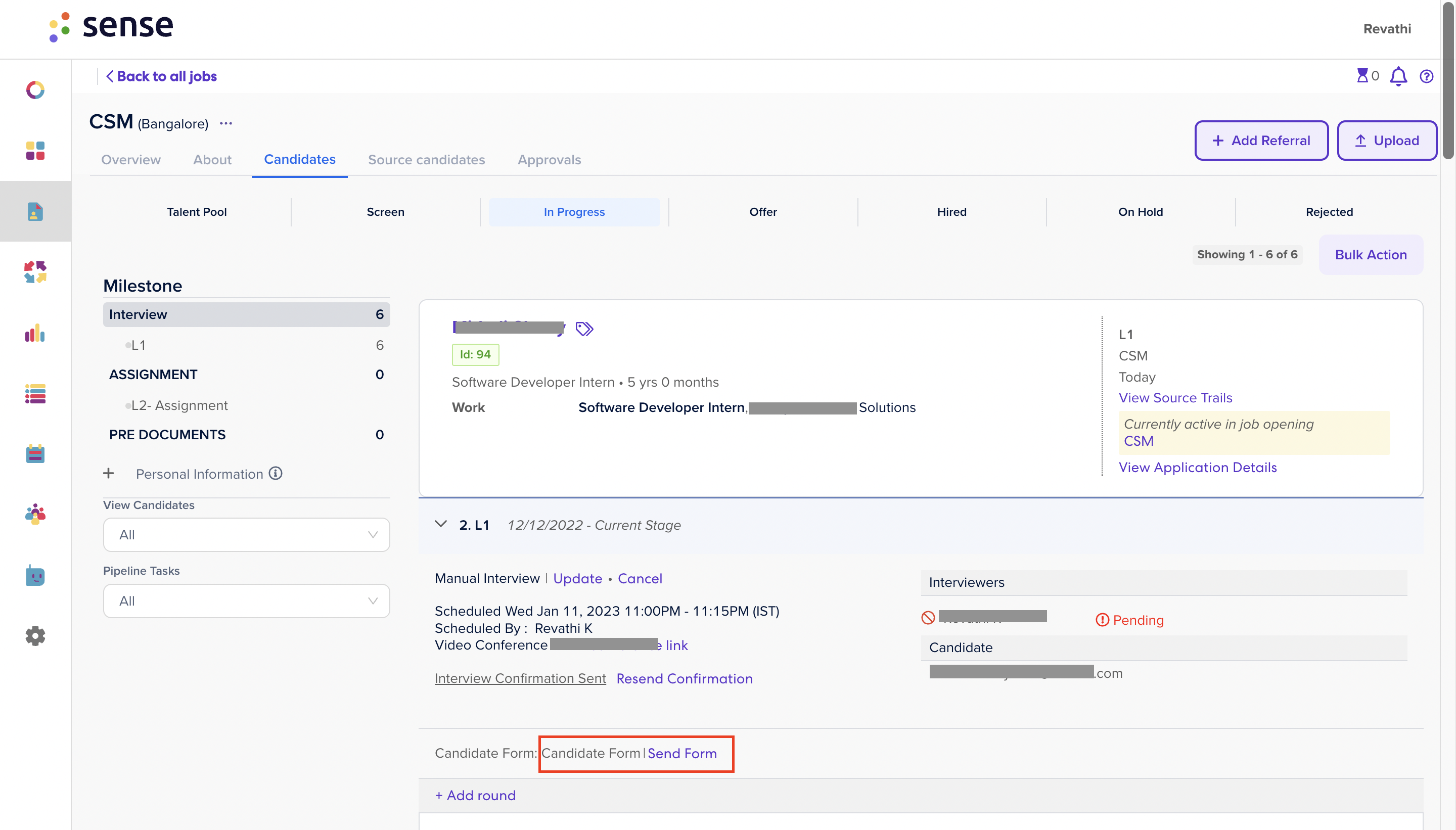The image size is (1456, 830).
Task: Open the colorful ring icon in sidebar
Action: [35, 90]
